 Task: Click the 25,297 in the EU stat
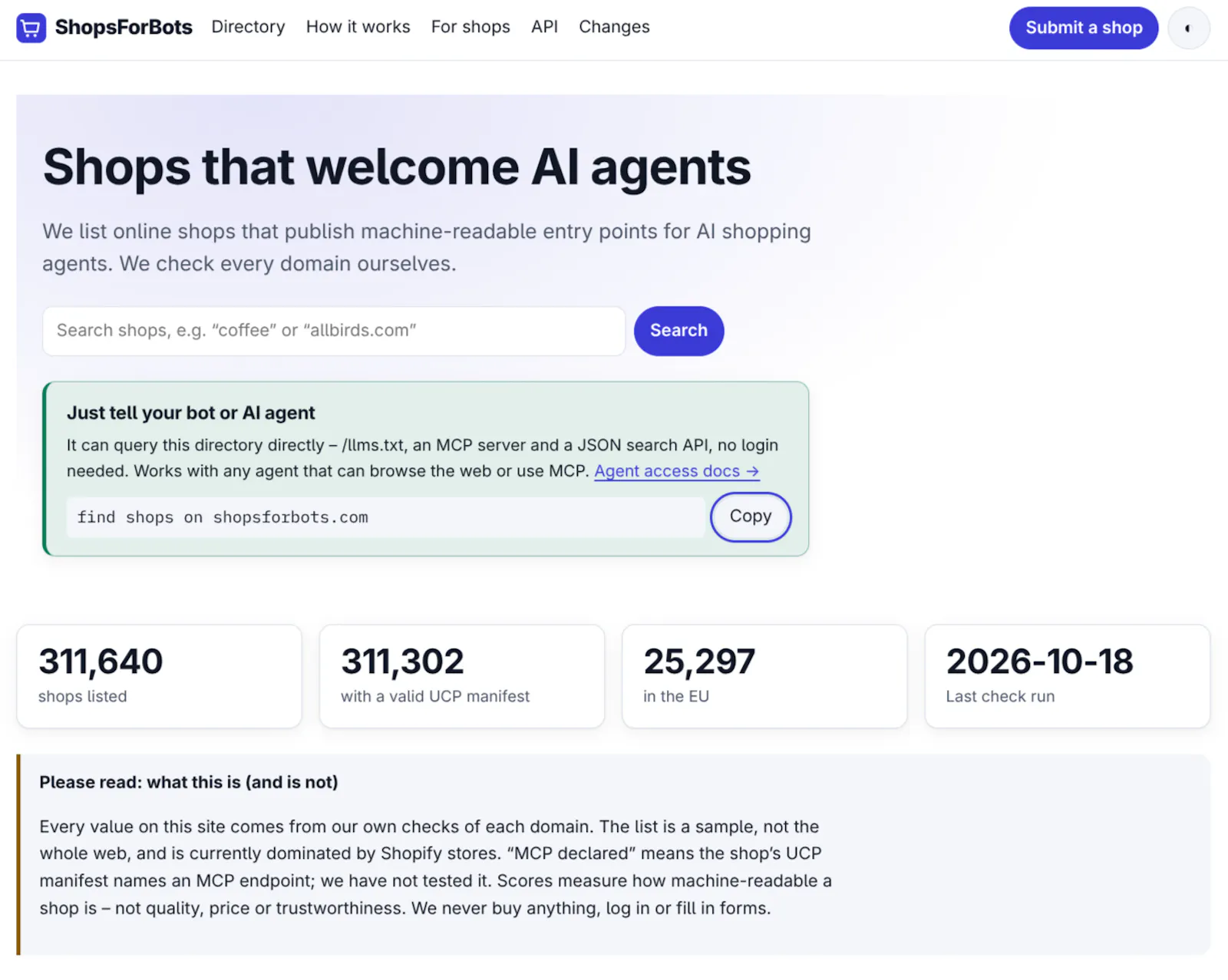[764, 676]
